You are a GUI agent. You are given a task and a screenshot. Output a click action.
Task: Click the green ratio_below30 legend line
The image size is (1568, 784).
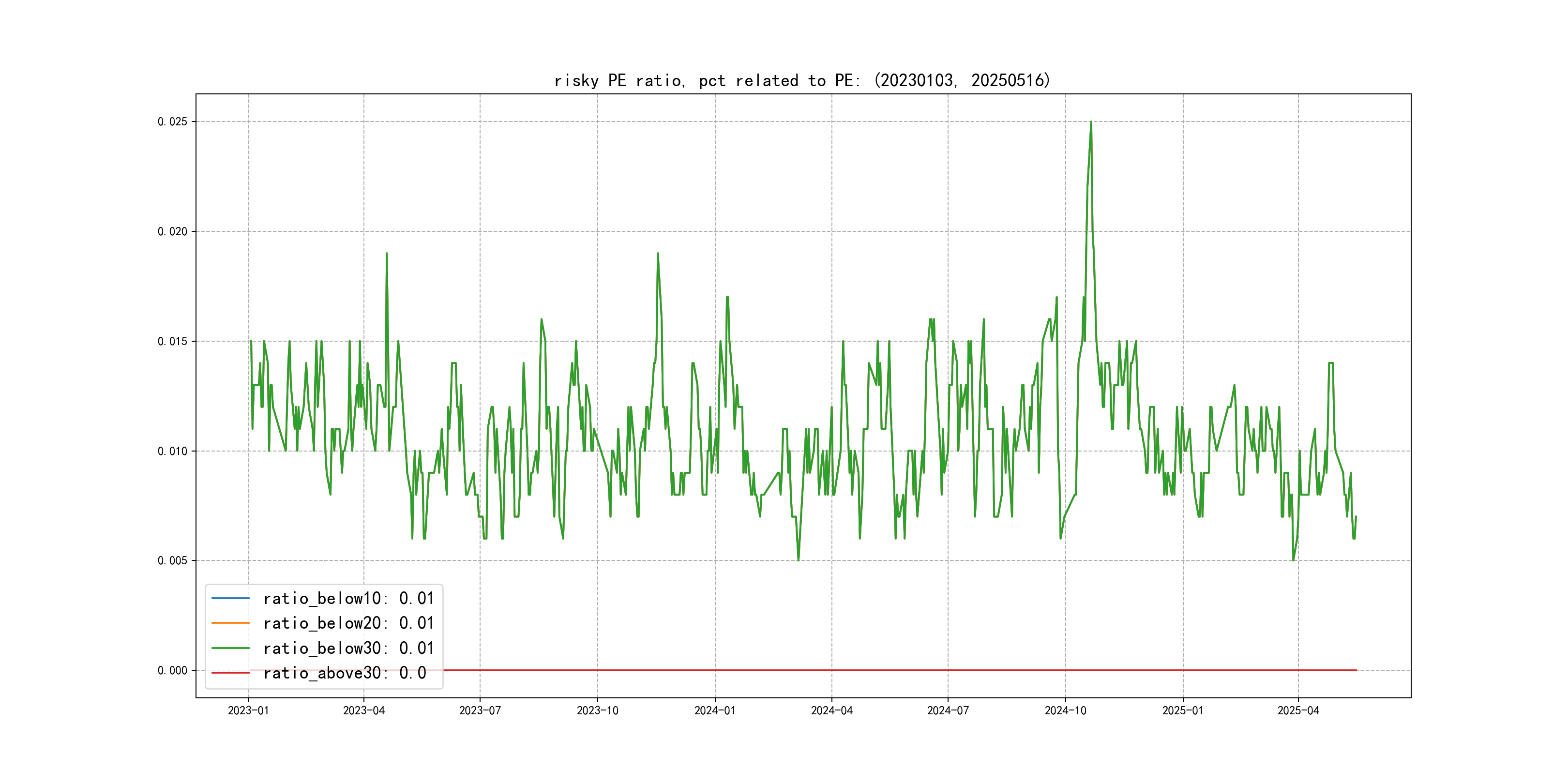[230, 648]
